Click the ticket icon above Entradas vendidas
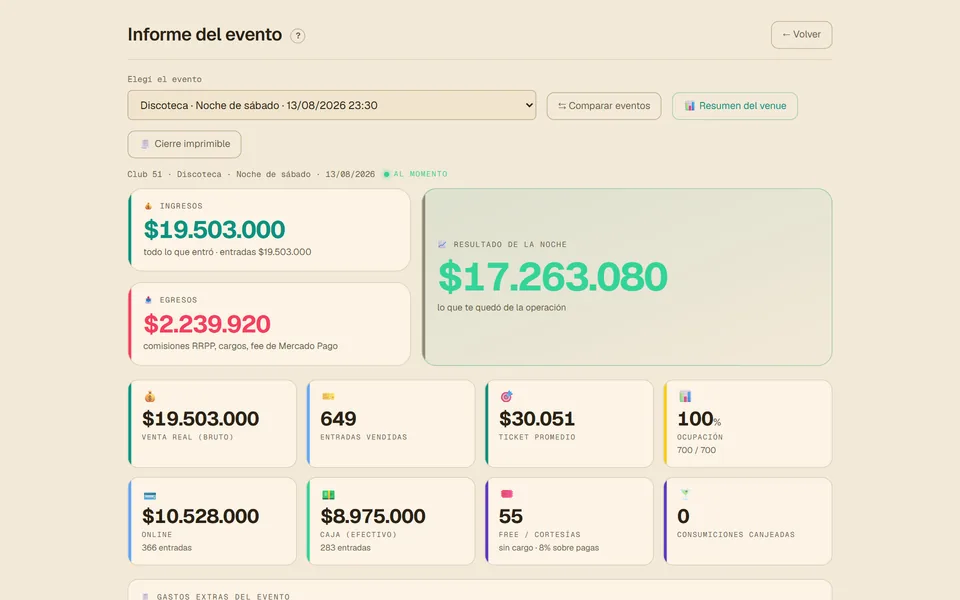The width and height of the screenshot is (960, 600). pos(328,397)
